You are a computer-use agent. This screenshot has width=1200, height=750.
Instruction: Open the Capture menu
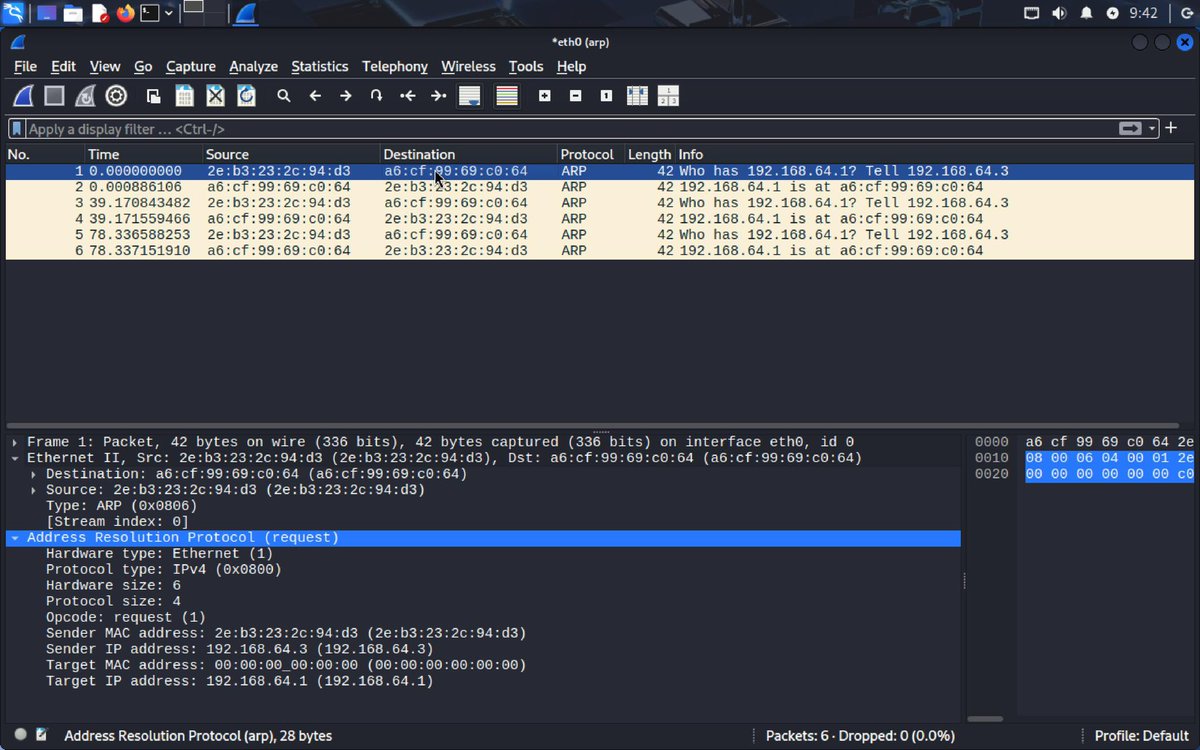coord(191,66)
